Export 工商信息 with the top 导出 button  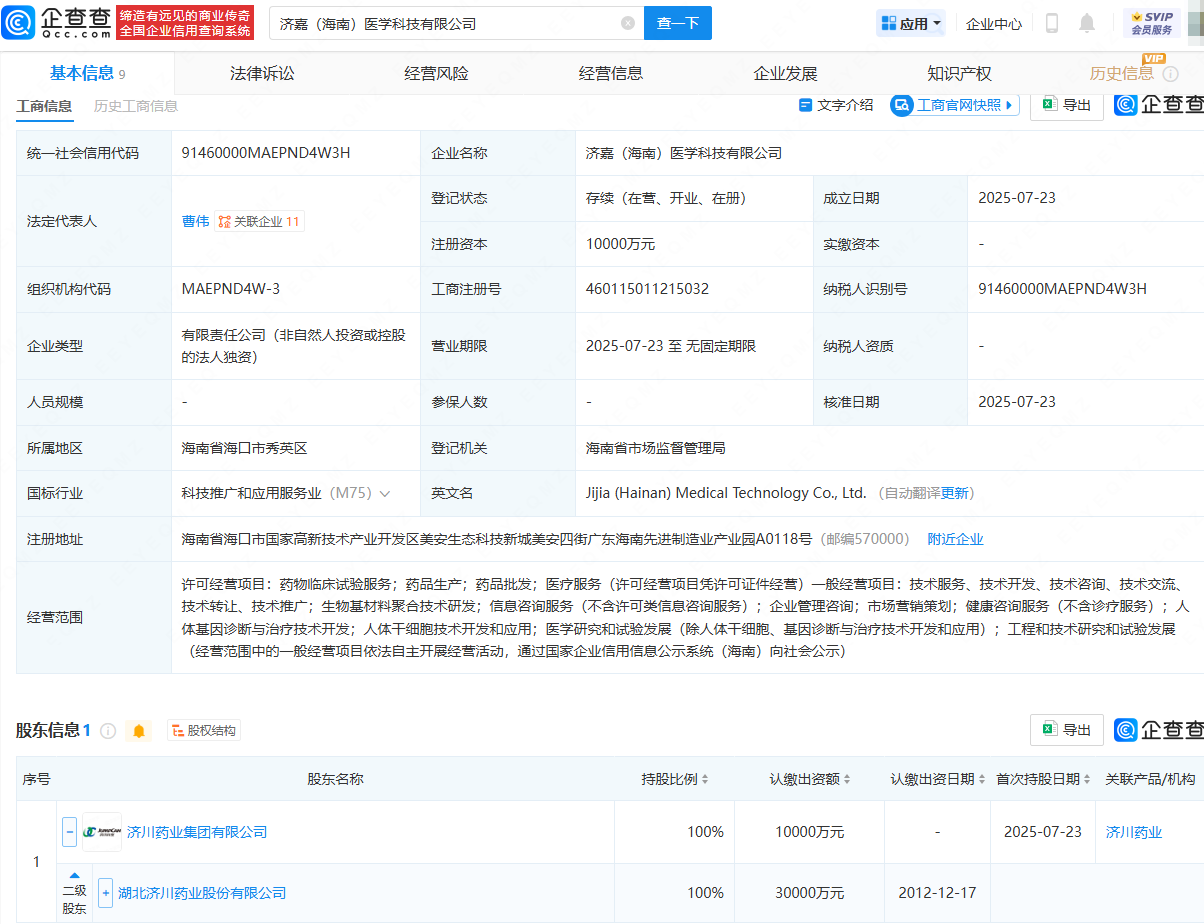[1066, 105]
